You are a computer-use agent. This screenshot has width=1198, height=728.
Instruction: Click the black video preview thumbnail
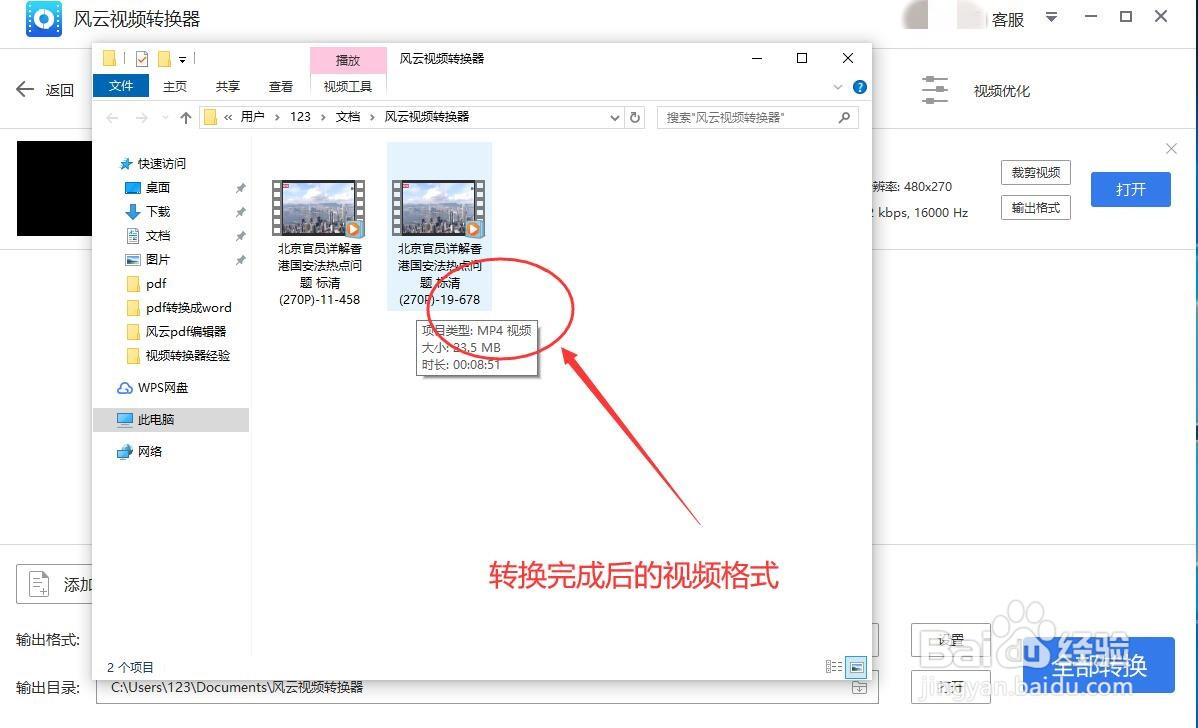coord(54,188)
